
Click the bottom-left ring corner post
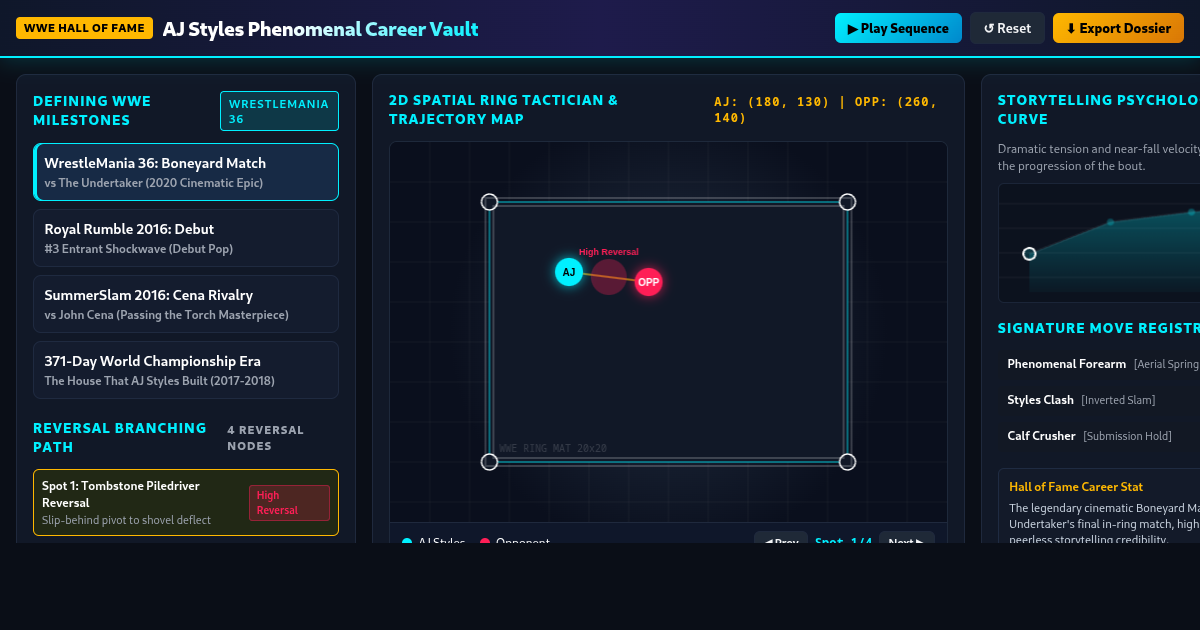489,462
